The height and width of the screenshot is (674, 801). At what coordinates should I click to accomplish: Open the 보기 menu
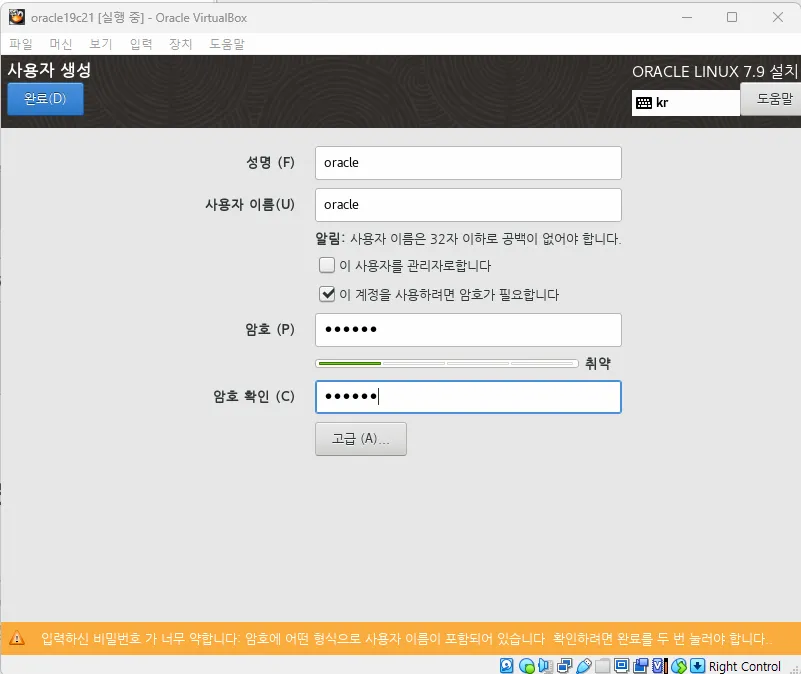click(x=101, y=44)
